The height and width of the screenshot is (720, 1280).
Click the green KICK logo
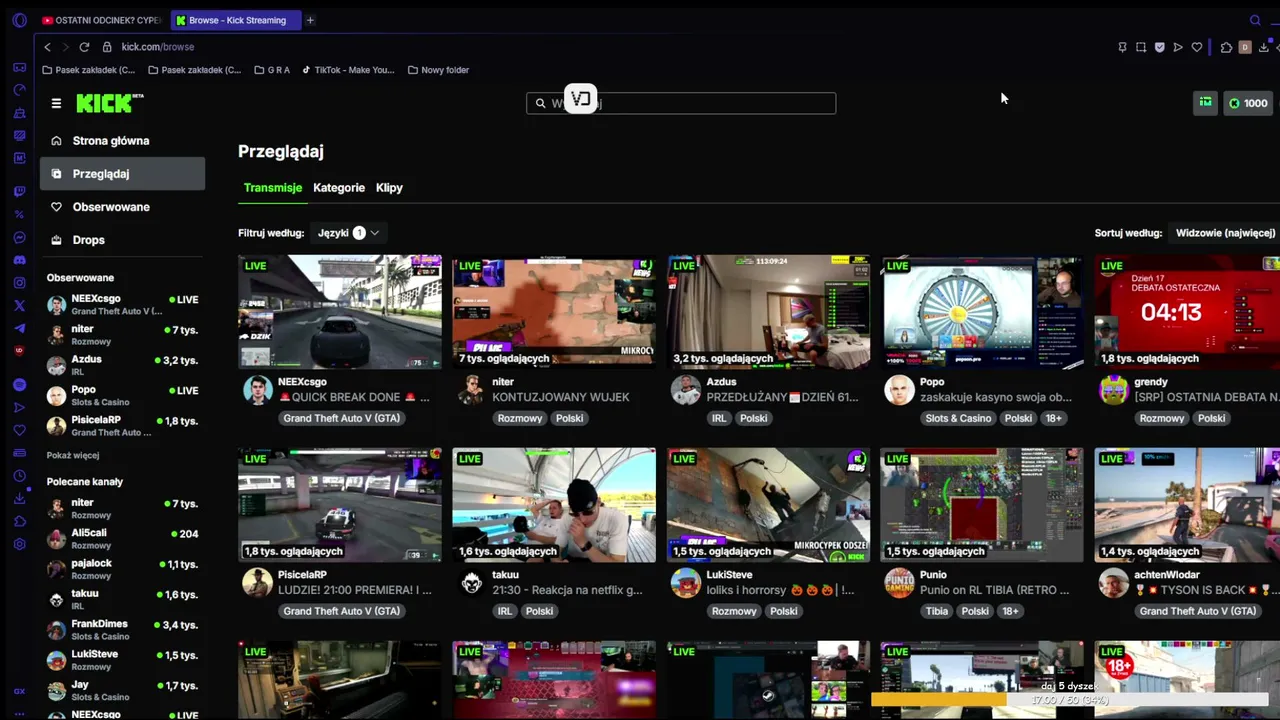110,103
